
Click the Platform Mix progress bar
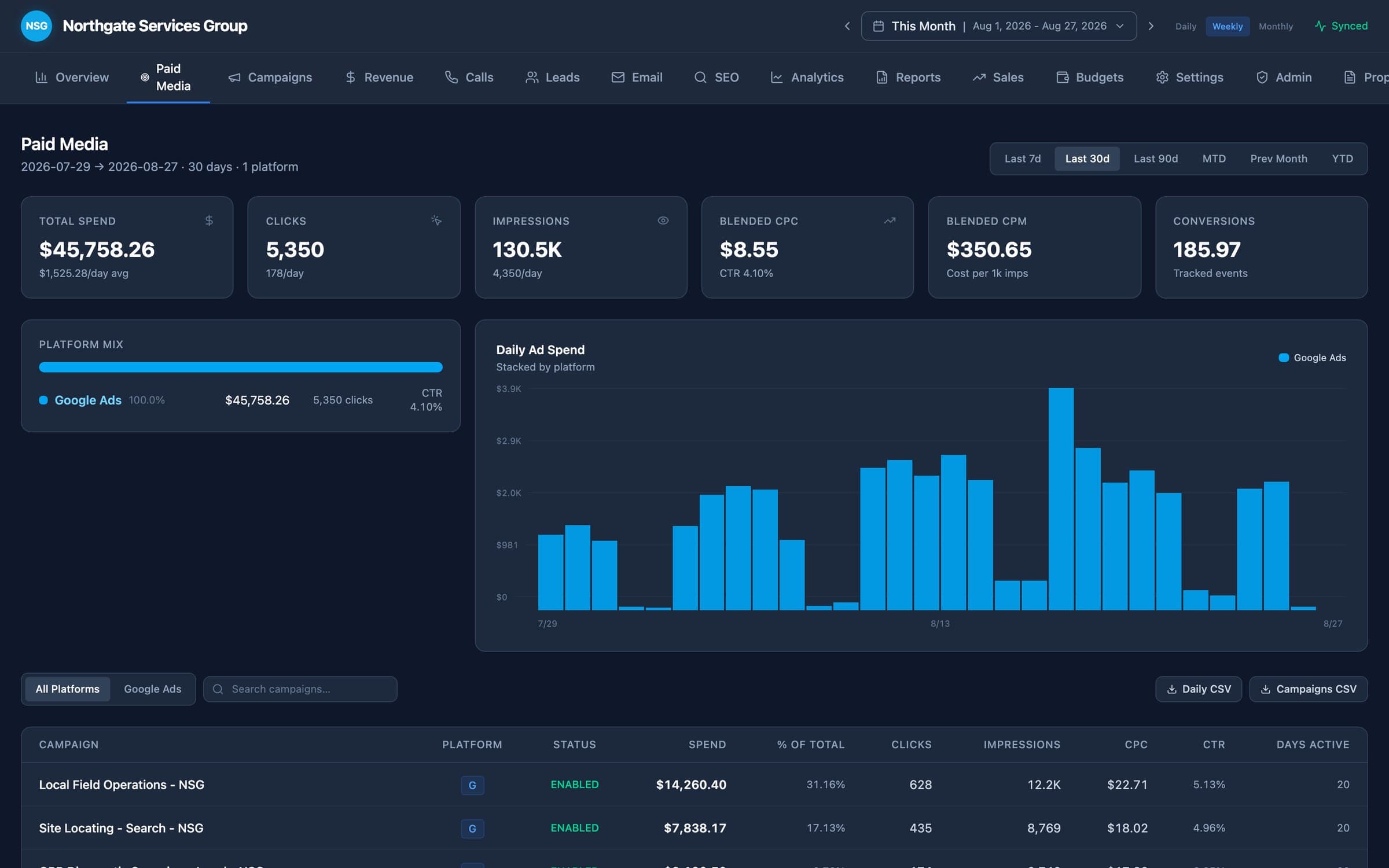(241, 367)
